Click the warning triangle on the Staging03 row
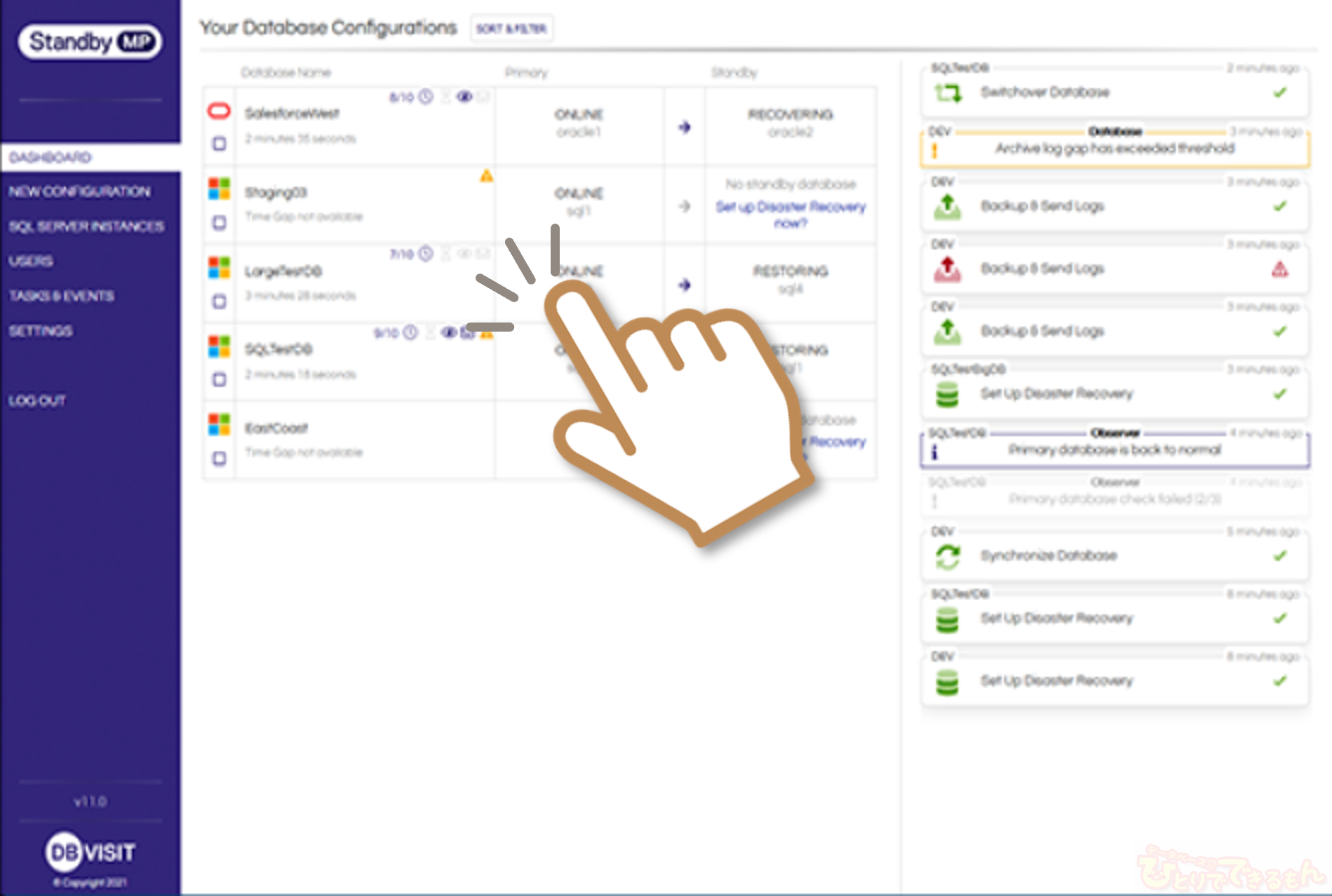 (486, 176)
